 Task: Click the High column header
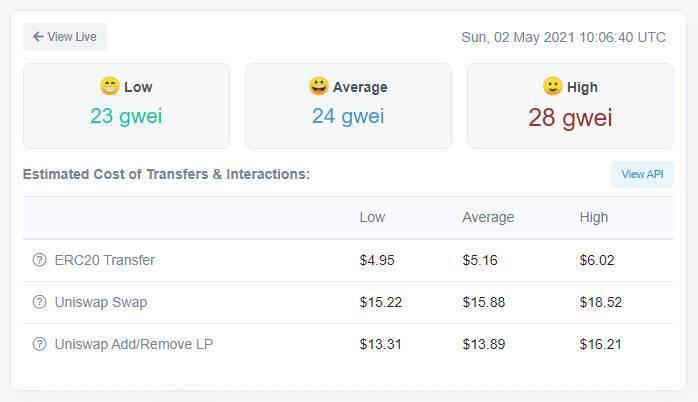pos(593,217)
